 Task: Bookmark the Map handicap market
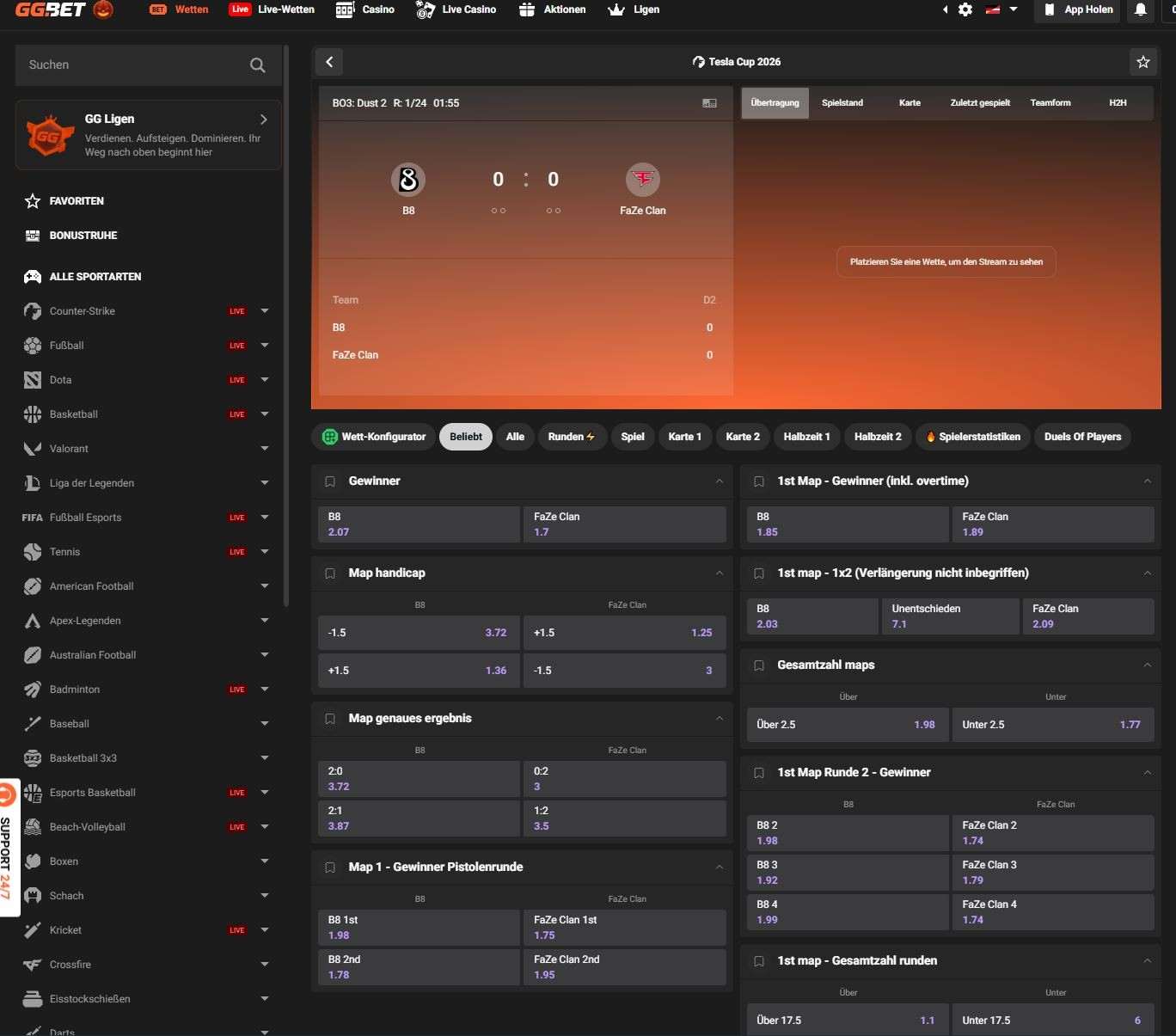click(330, 573)
